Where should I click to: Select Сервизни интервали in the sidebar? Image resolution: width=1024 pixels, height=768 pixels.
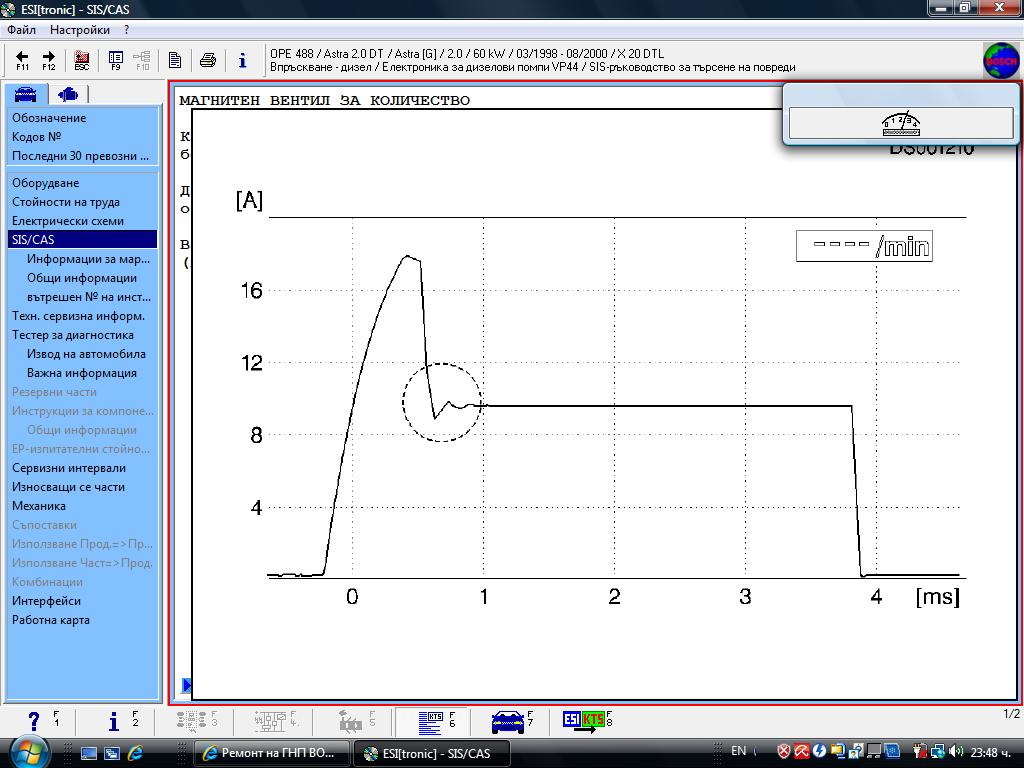coord(69,468)
